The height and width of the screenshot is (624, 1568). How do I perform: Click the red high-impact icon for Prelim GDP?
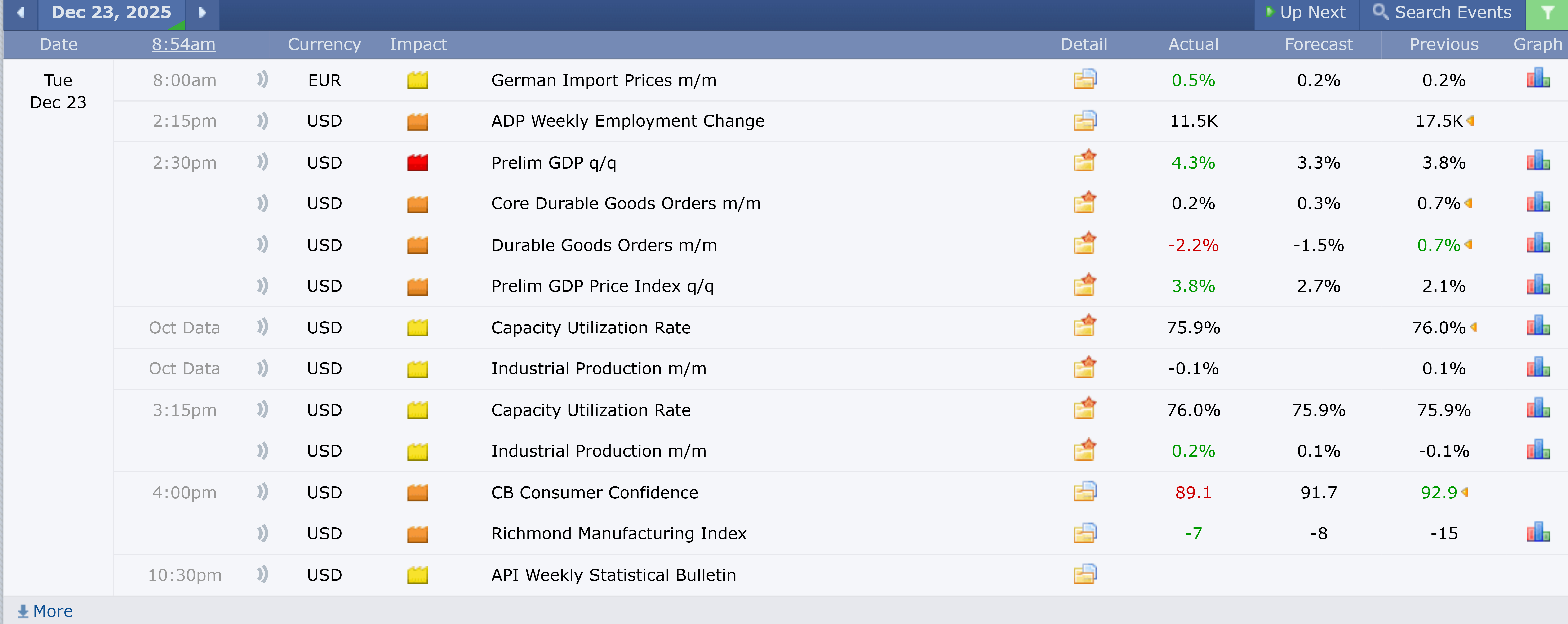tap(418, 162)
